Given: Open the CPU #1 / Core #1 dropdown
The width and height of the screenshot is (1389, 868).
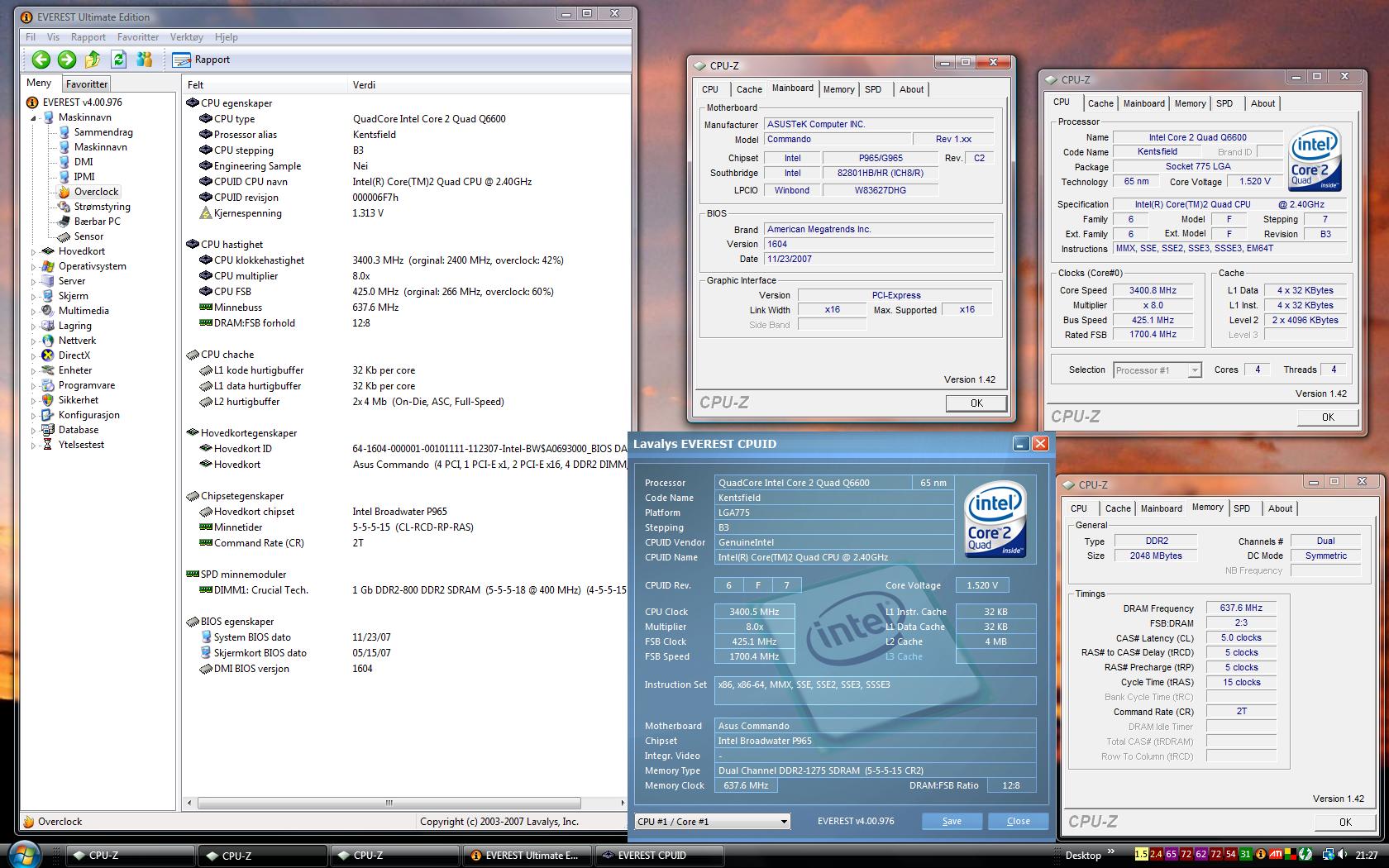Looking at the screenshot, I should click(x=713, y=821).
